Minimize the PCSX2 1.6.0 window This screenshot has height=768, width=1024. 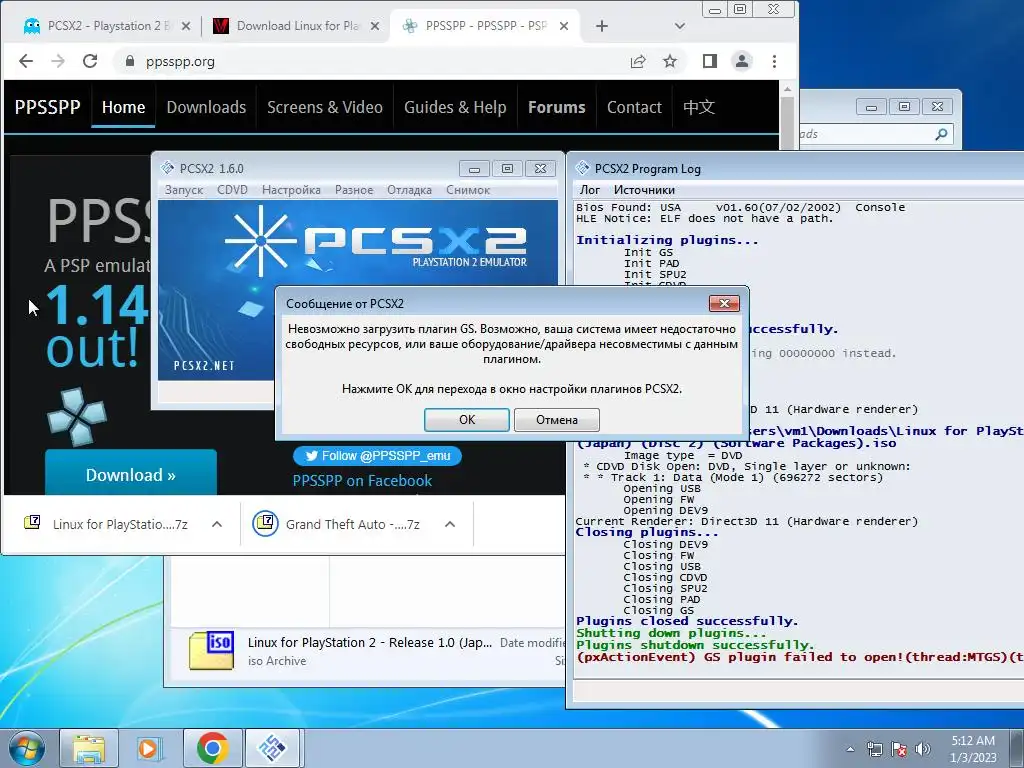pyautogui.click(x=474, y=169)
